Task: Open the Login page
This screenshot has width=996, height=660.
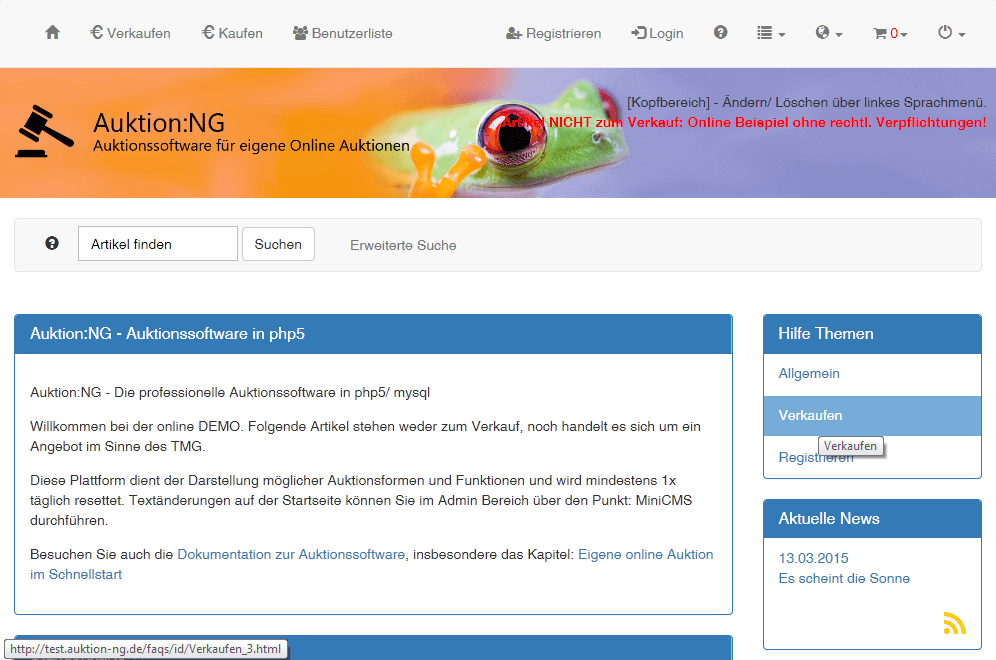Action: 657,33
